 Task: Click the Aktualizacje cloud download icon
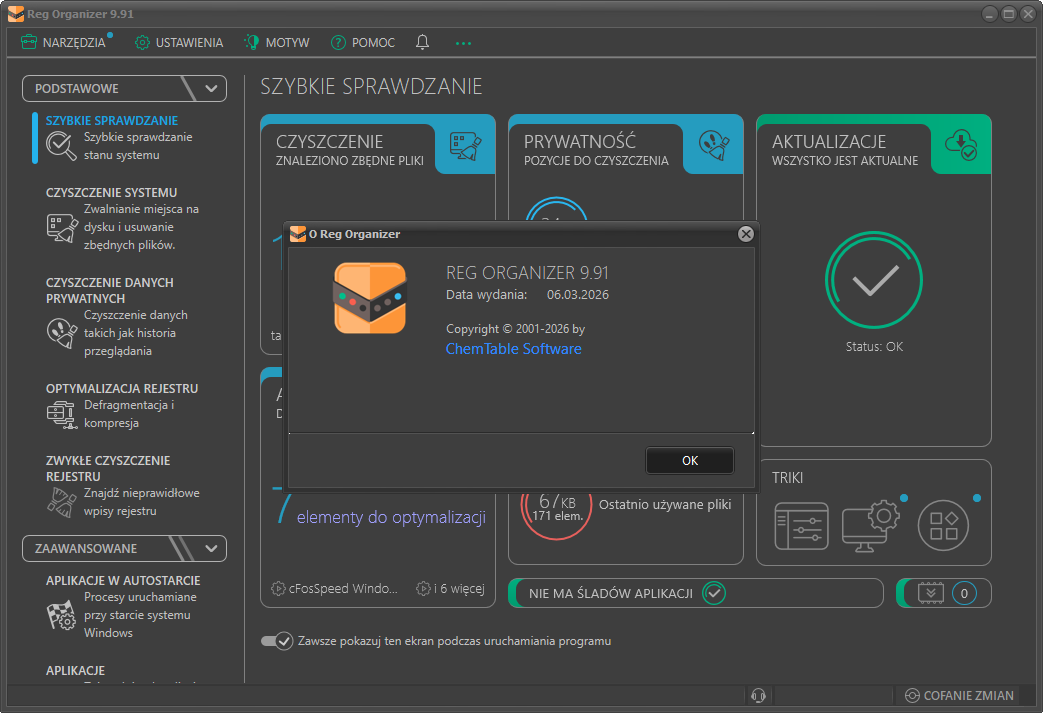961,144
